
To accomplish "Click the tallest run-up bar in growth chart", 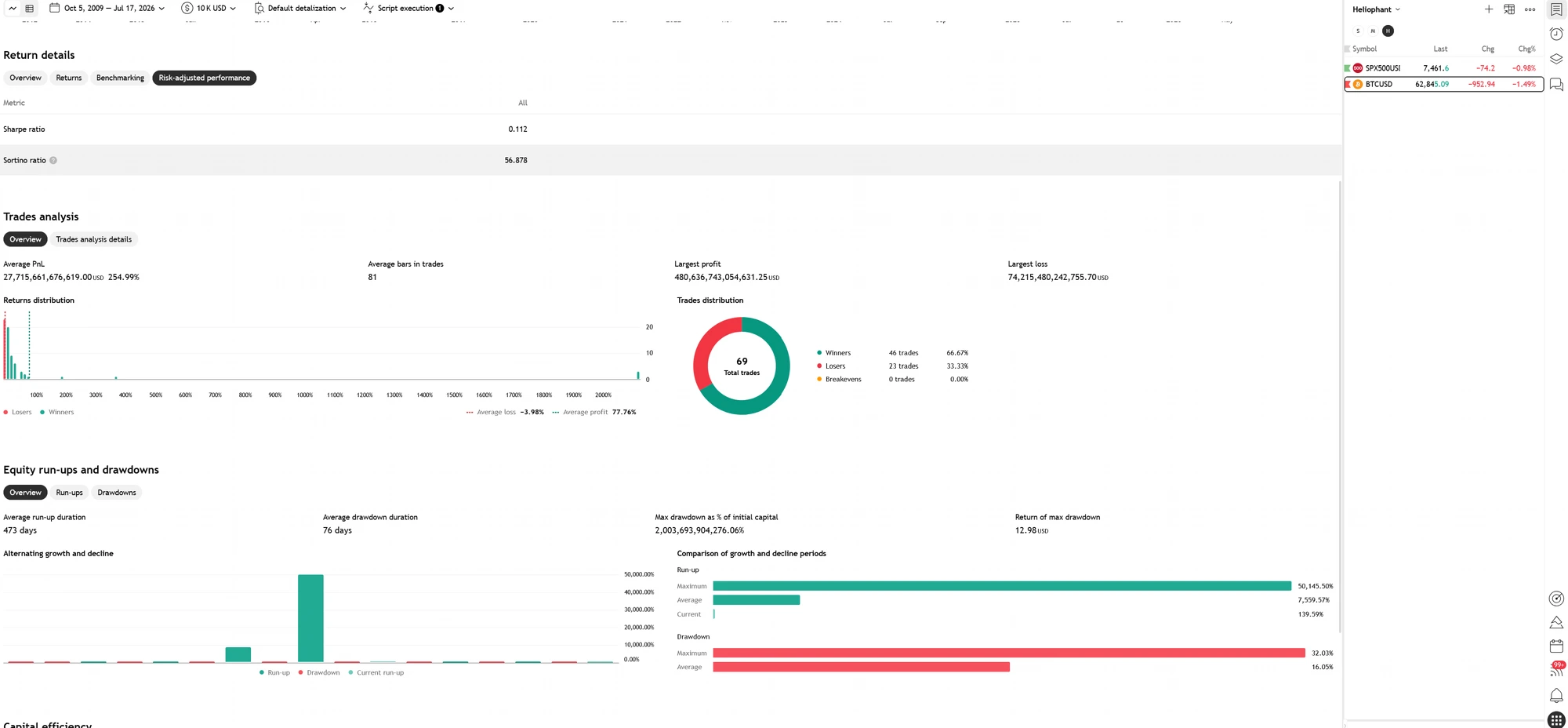I will (310, 618).
